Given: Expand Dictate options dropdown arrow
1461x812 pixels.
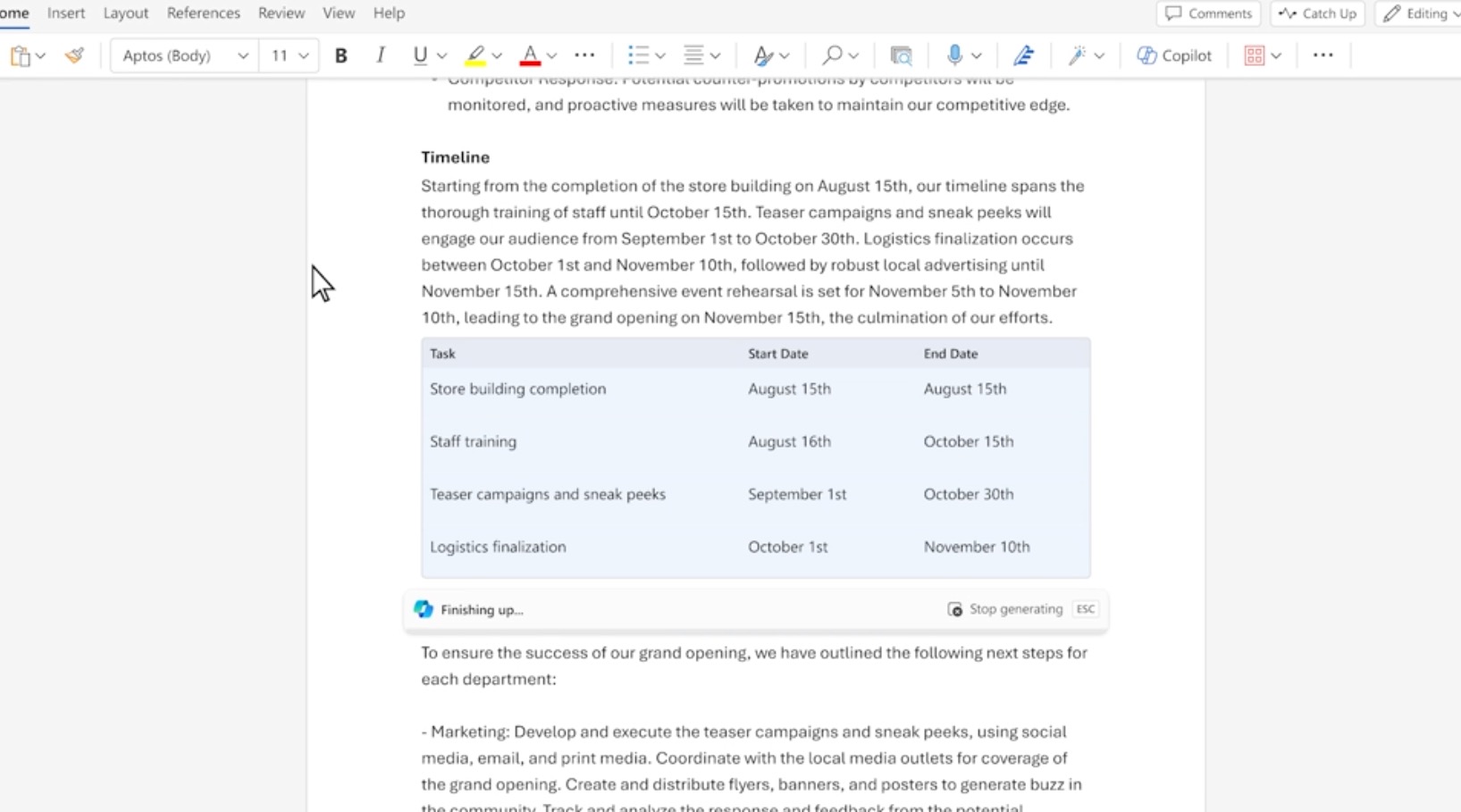Looking at the screenshot, I should point(976,56).
